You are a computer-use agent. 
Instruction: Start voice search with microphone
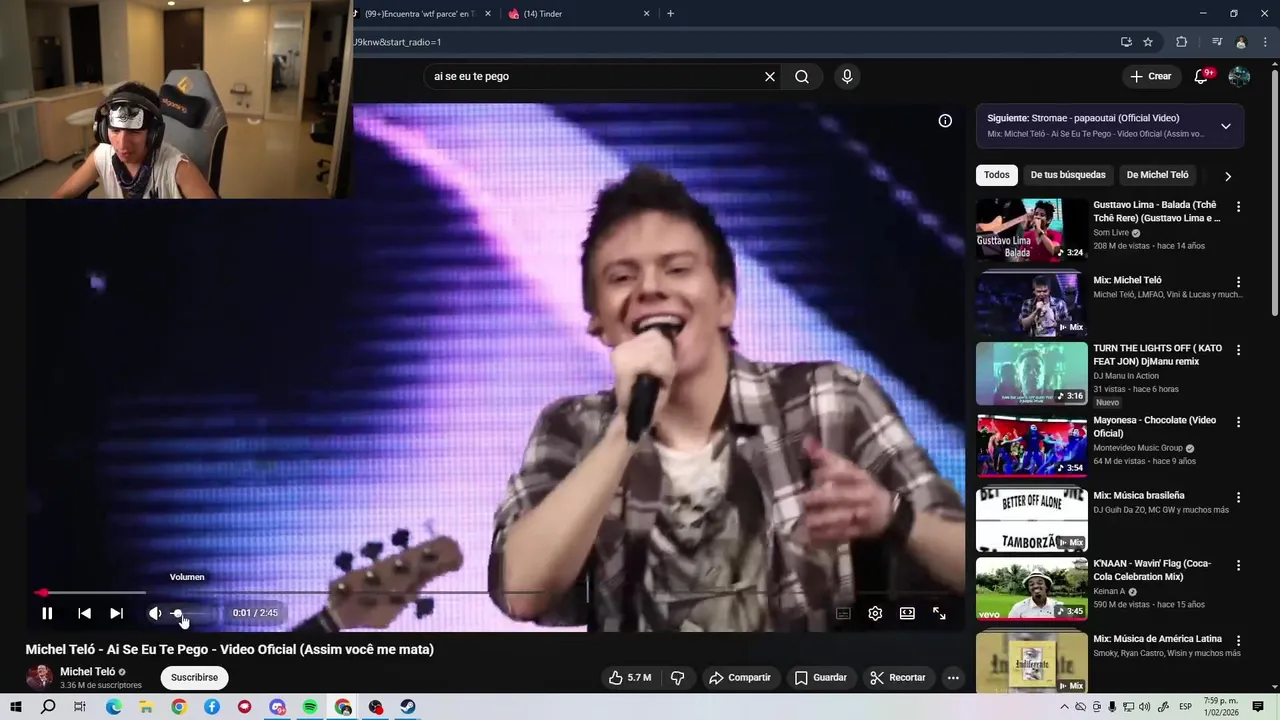click(x=847, y=76)
